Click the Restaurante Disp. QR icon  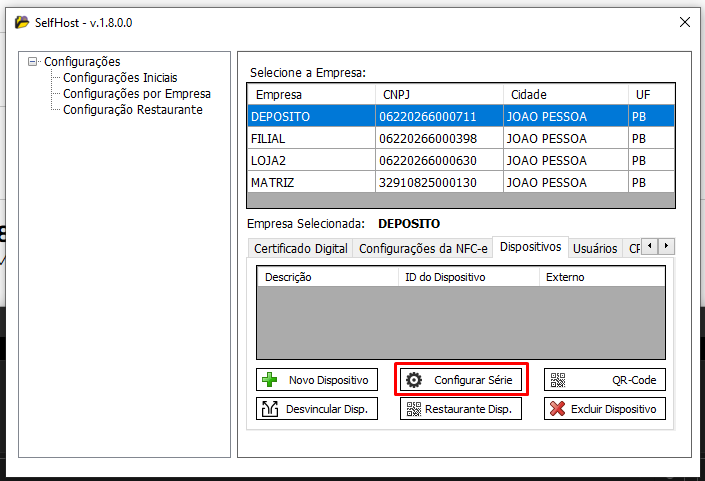pos(413,409)
